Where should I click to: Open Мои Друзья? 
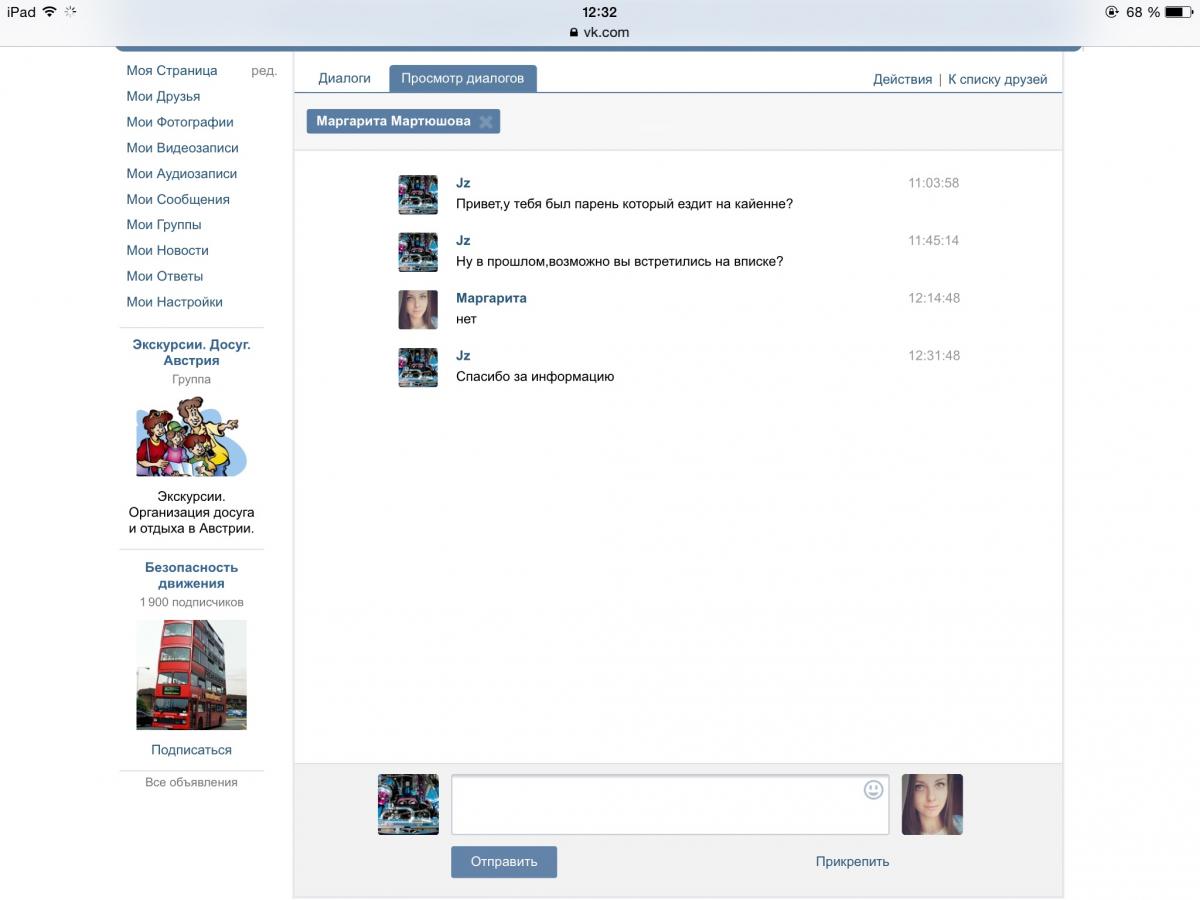pyautogui.click(x=163, y=96)
